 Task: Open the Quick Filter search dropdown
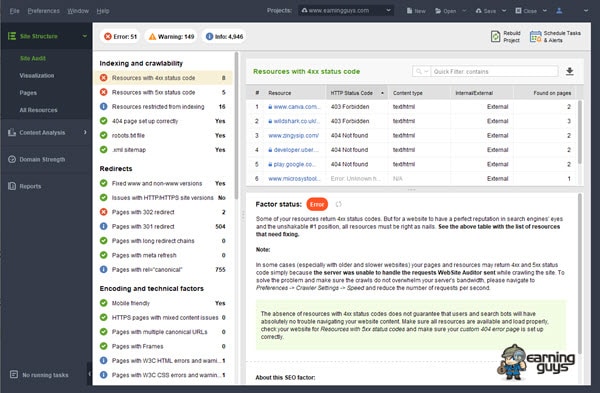(422, 72)
